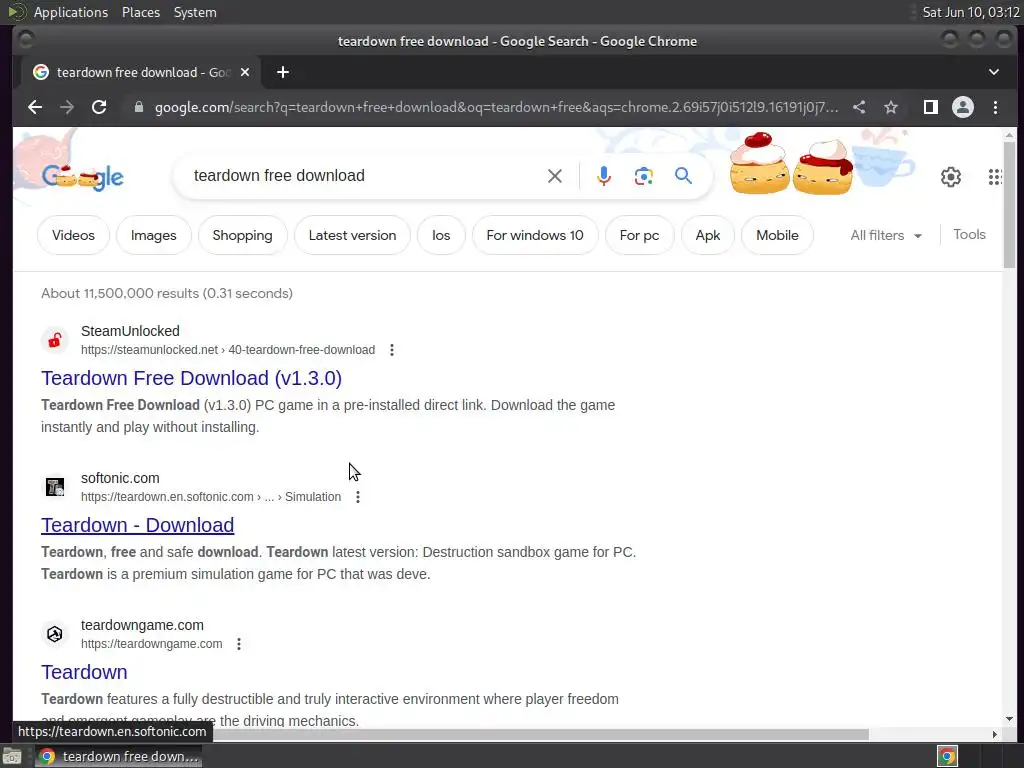This screenshot has height=768, width=1024.
Task: Open Teardown Free Download (v1.3.0) link
Action: click(191, 378)
